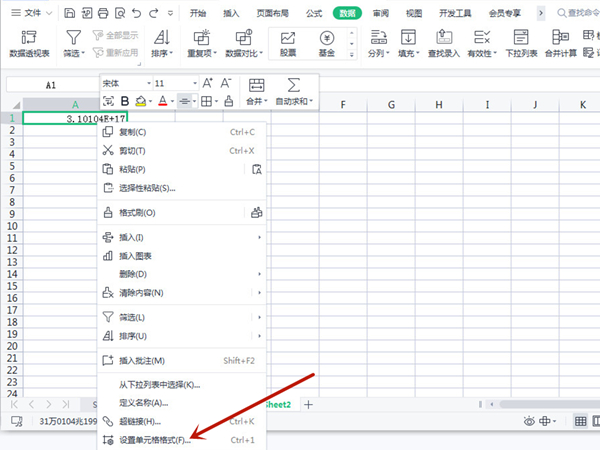Open the 数据透视表 pivot table tool
Screen dimensions: 600x450
pyautogui.click(x=29, y=43)
